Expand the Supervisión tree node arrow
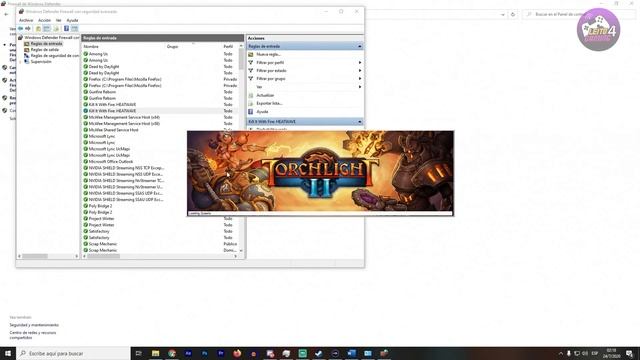Viewport: 640px width, 360px height. [x=20, y=62]
